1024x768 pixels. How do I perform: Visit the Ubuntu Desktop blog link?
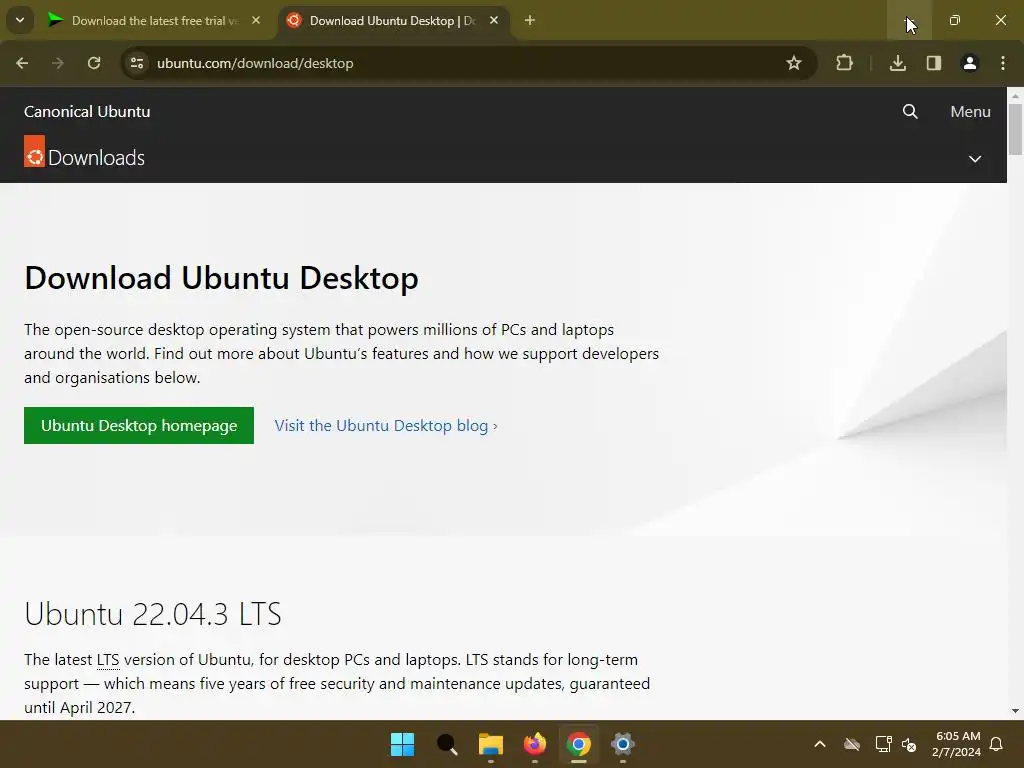(386, 426)
